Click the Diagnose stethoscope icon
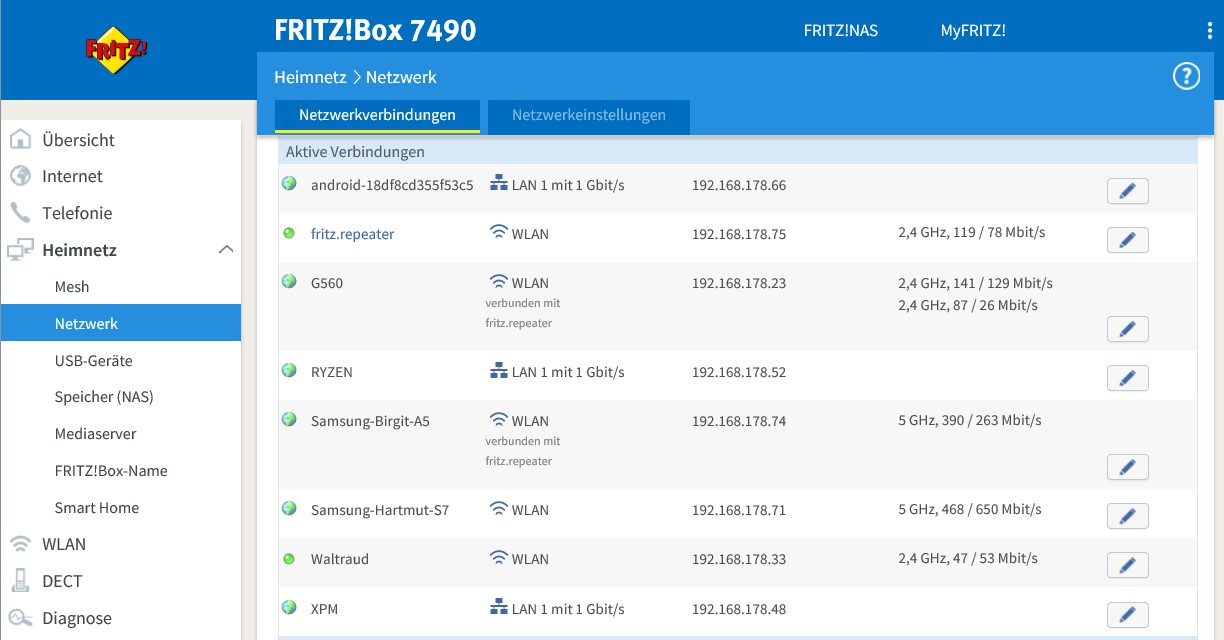This screenshot has height=640, width=1224. (20, 618)
